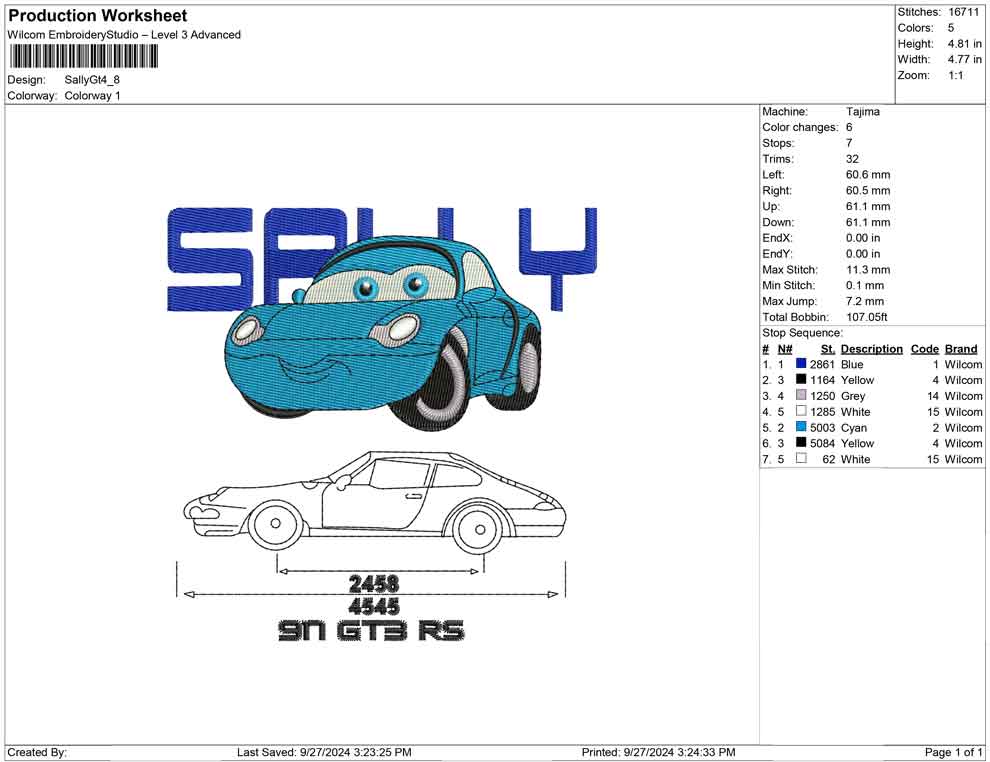Click the 'N#' column header

point(785,348)
